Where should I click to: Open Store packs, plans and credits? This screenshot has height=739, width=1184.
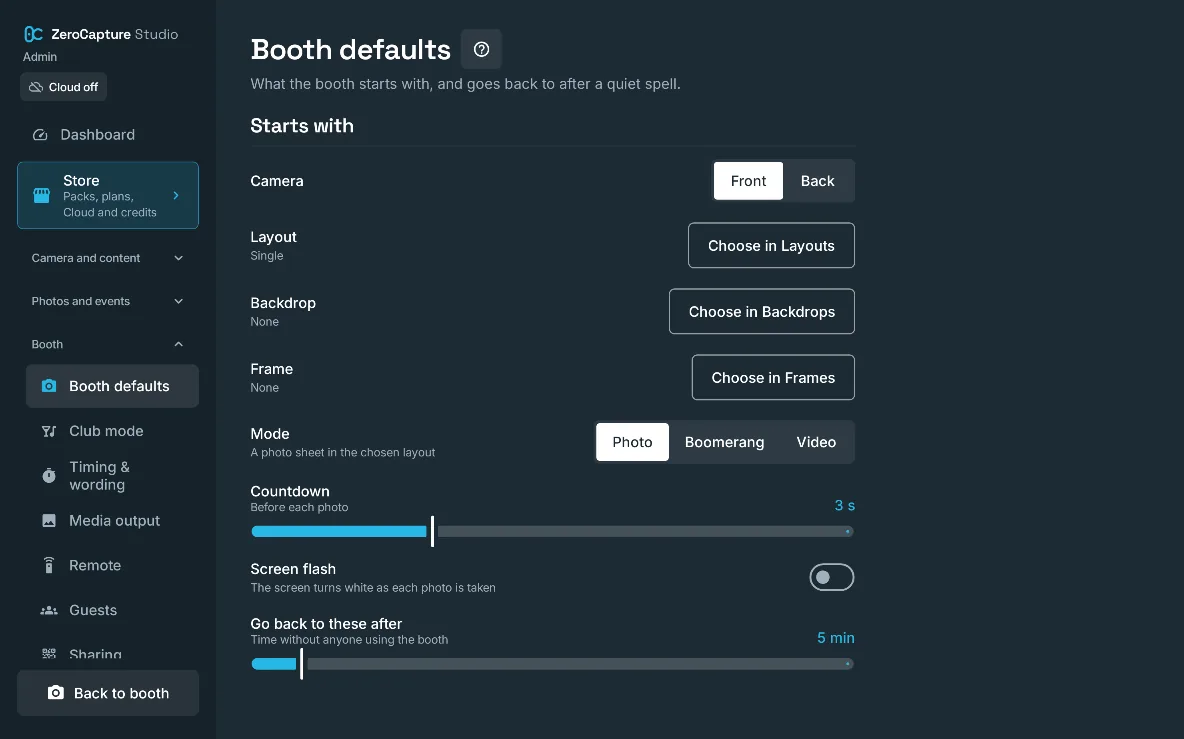click(x=108, y=196)
